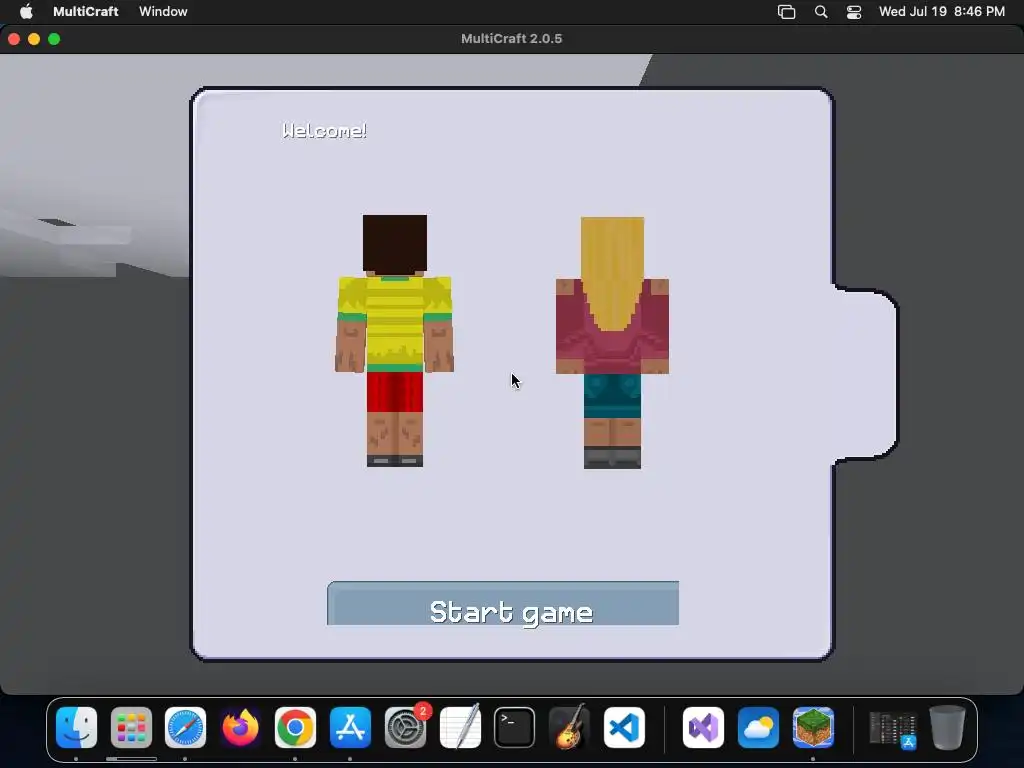Open the Apple menu
The width and height of the screenshot is (1024, 768).
26,11
